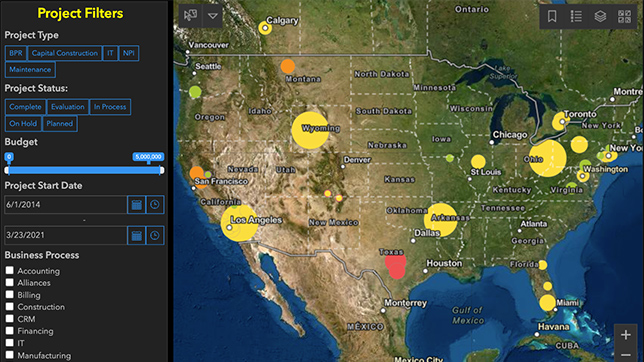The height and width of the screenshot is (362, 644).
Task: Check the Financing business process
Action: point(9,330)
